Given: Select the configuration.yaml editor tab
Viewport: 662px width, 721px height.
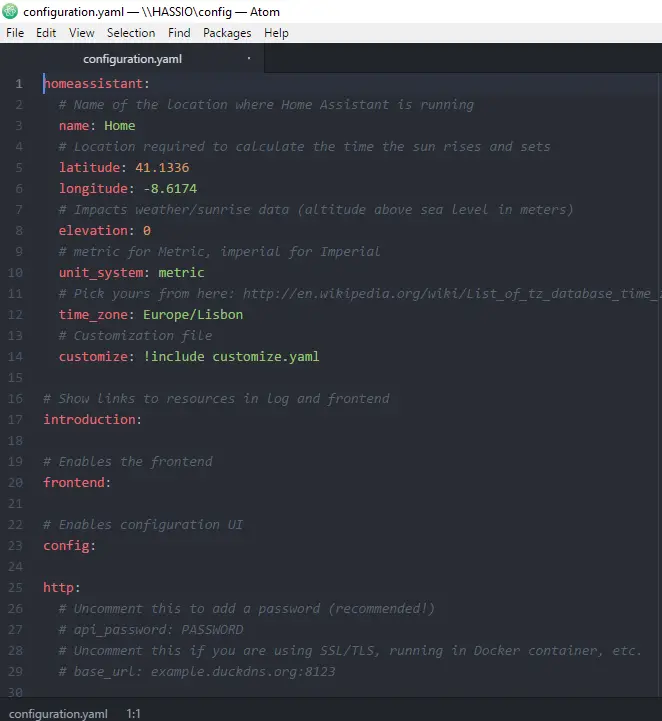Looking at the screenshot, I should pos(132,59).
